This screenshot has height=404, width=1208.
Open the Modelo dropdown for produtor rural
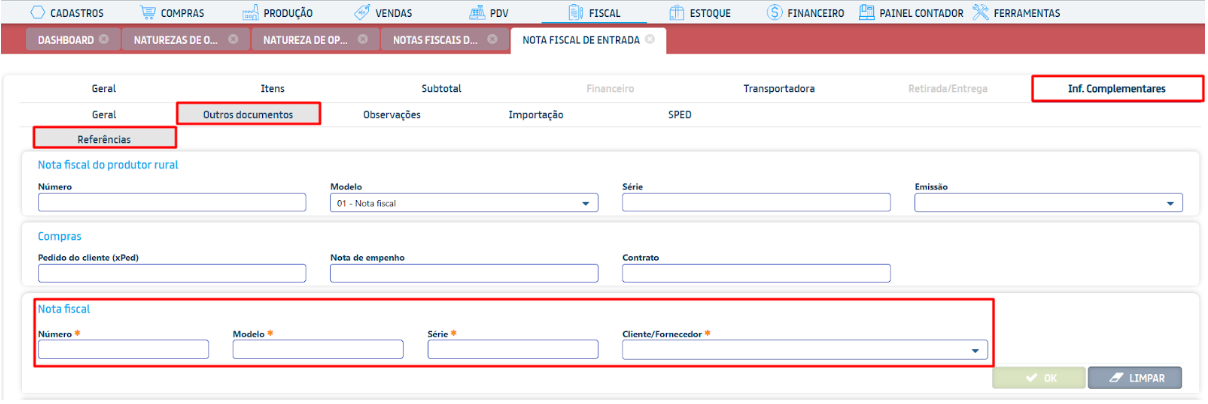pyautogui.click(x=586, y=204)
